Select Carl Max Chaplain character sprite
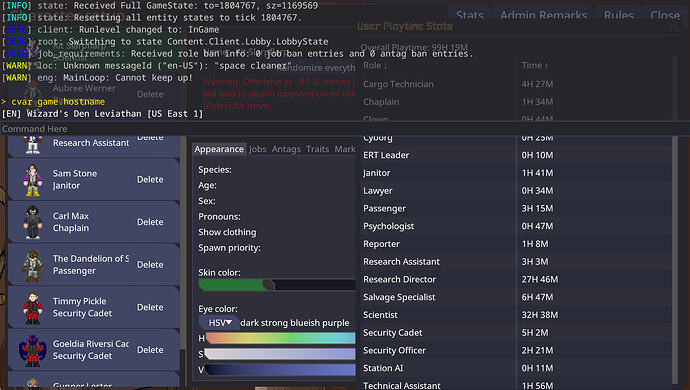 tap(33, 222)
